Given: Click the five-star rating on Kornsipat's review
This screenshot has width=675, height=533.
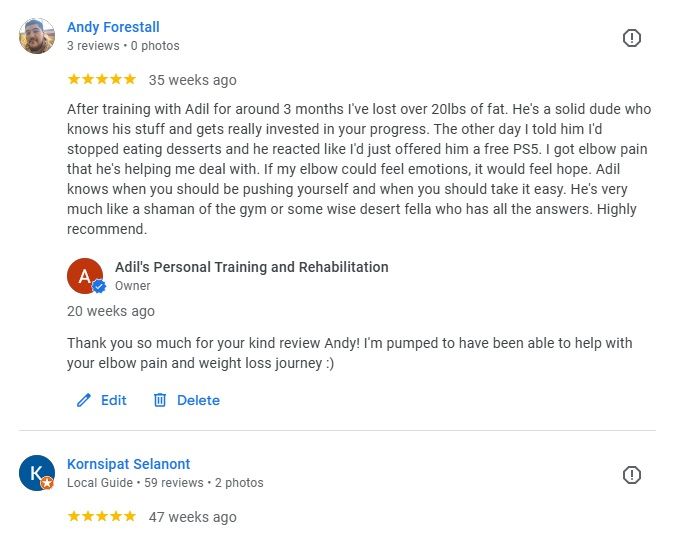Looking at the screenshot, I should [x=101, y=516].
